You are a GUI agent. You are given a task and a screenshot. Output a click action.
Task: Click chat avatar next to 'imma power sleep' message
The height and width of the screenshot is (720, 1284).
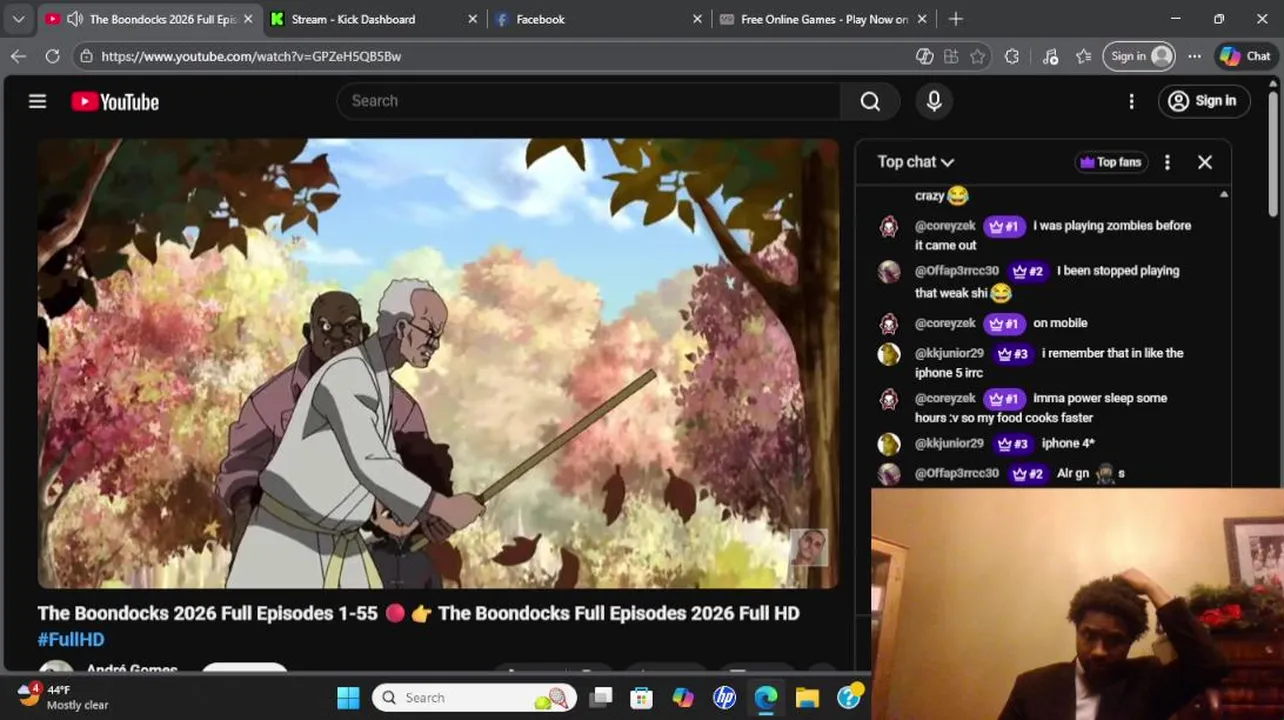[888, 399]
